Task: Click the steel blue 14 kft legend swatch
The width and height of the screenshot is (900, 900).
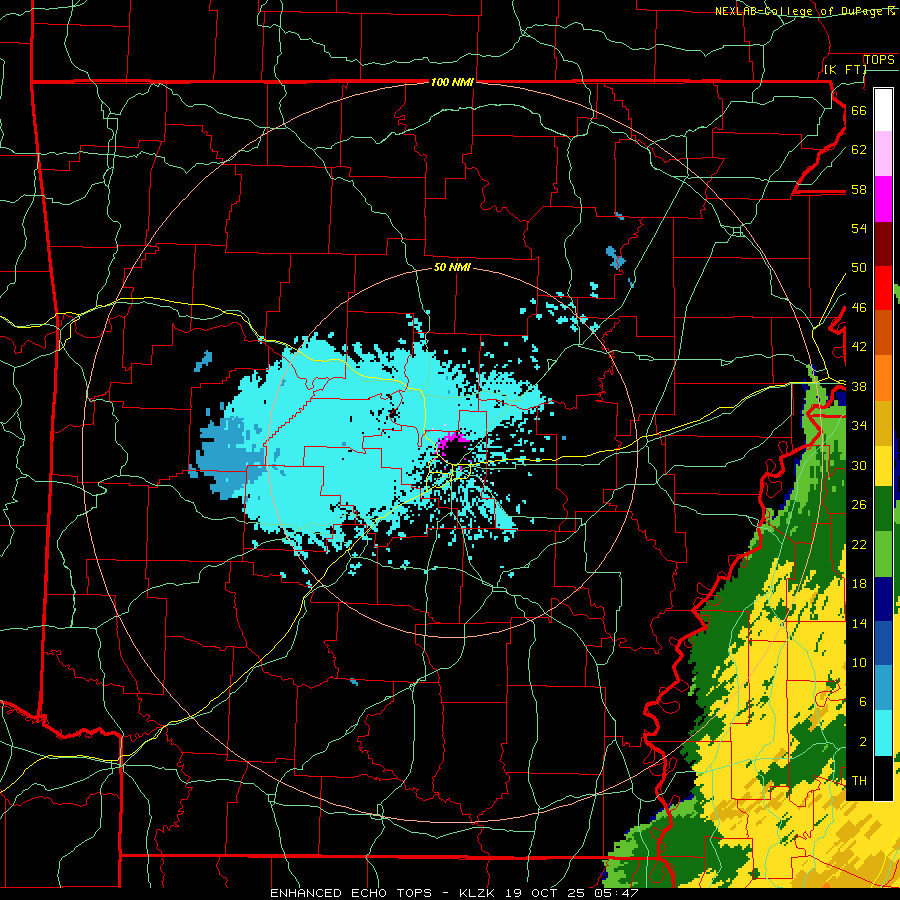Action: tap(883, 688)
